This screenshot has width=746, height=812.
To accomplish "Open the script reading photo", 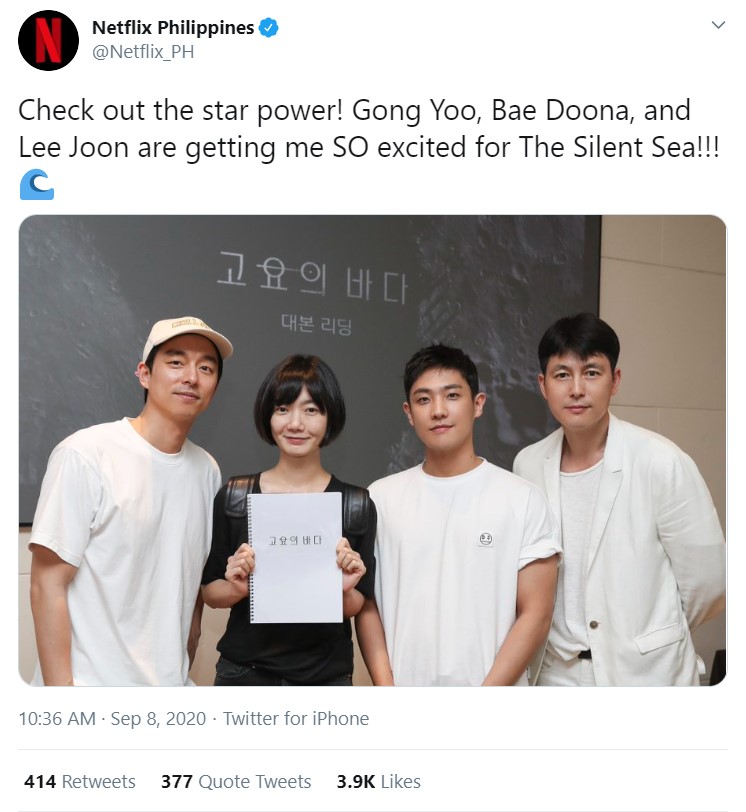I will pyautogui.click(x=372, y=451).
